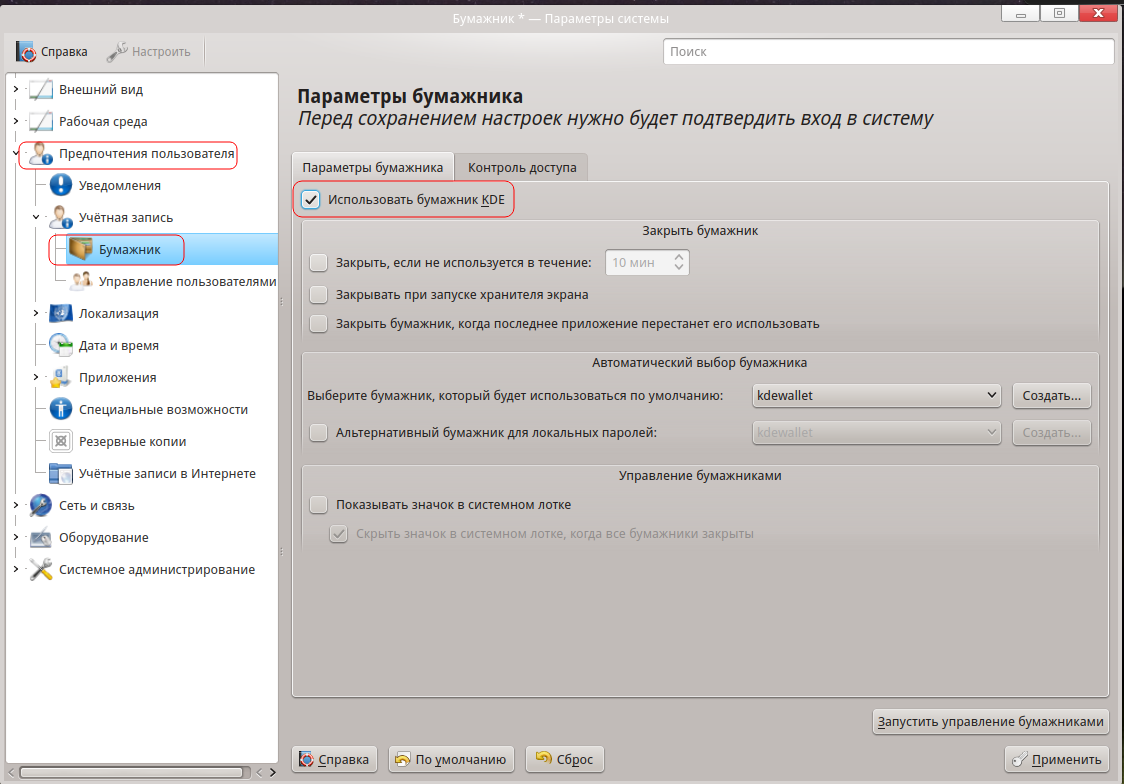
Task: Click the По умолчанию restore icon
Action: (403, 759)
